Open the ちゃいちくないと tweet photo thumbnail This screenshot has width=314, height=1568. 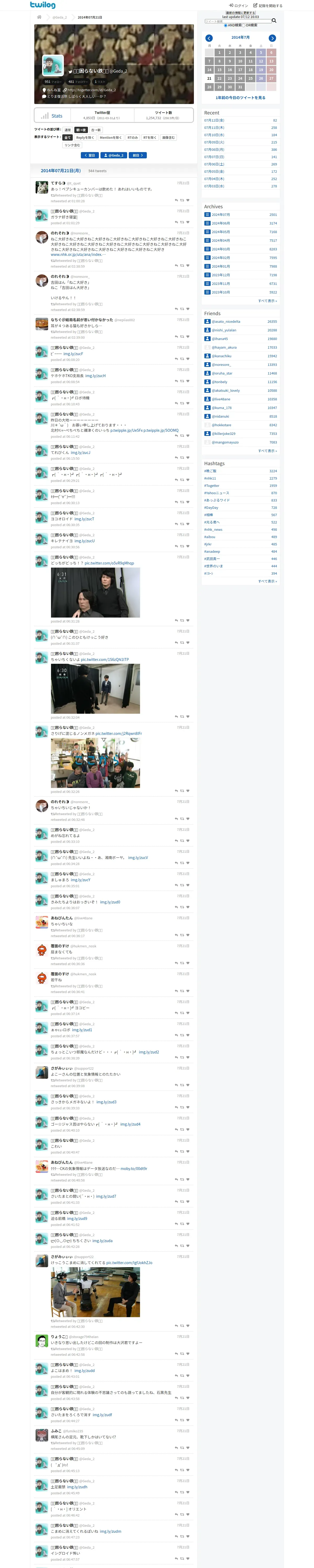click(95, 688)
